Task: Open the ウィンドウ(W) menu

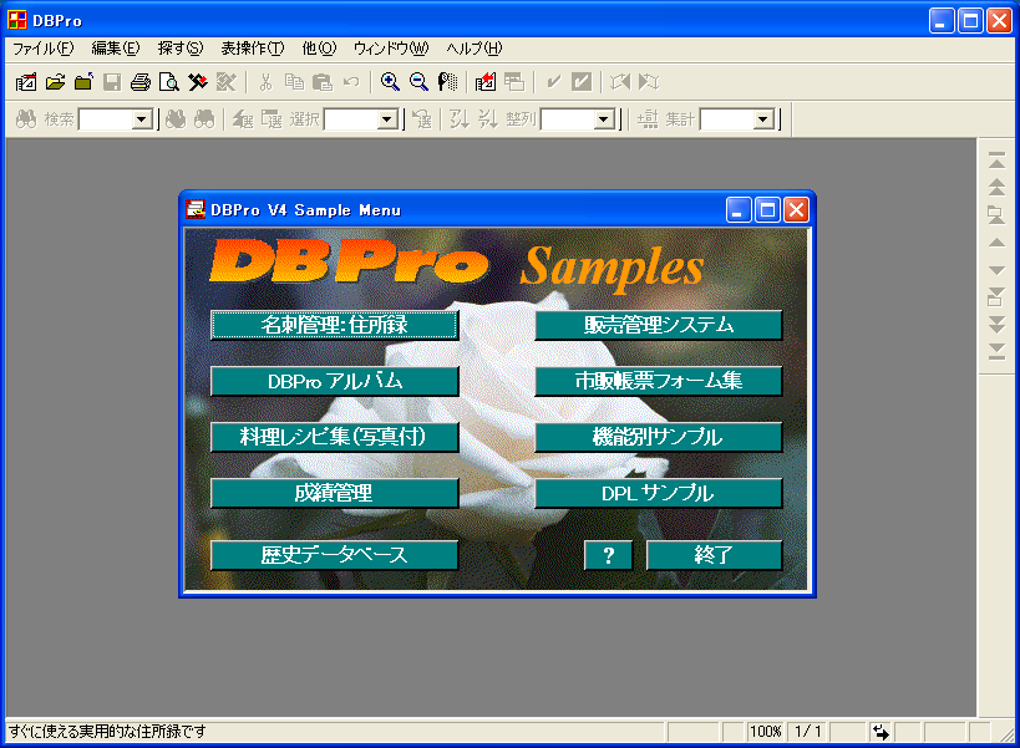Action: point(391,49)
